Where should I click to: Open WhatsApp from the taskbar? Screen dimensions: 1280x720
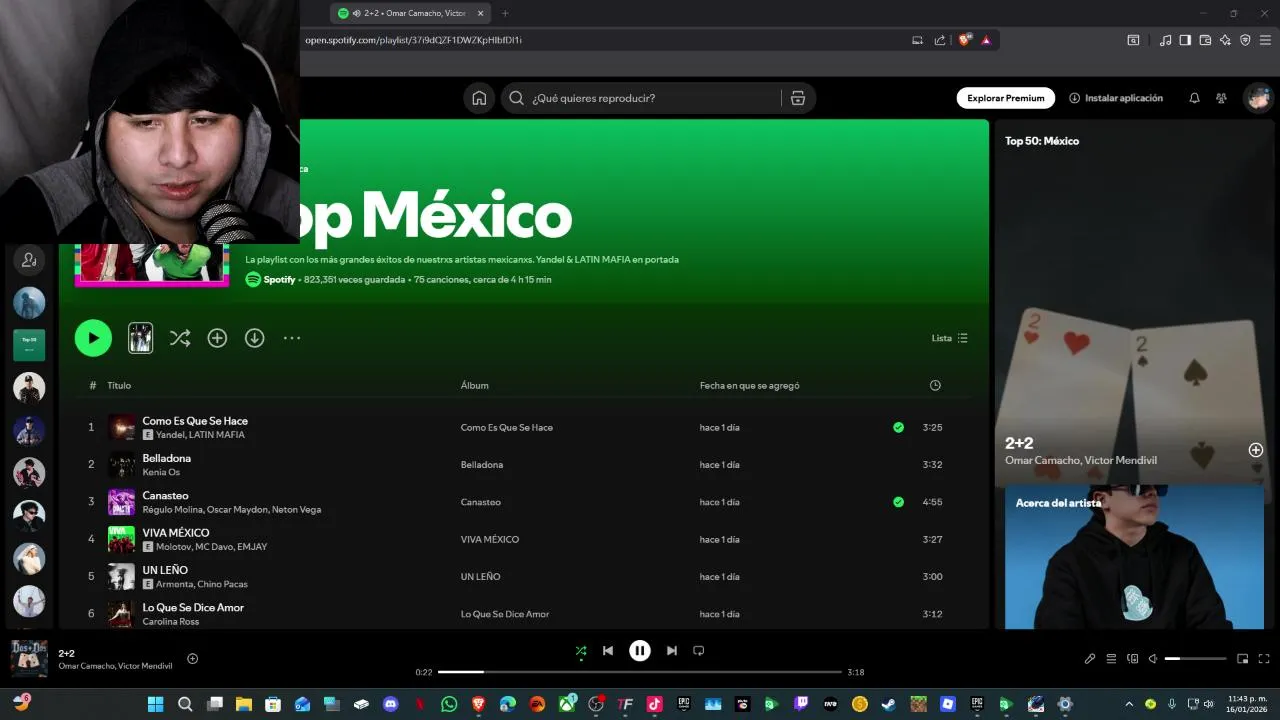click(449, 704)
